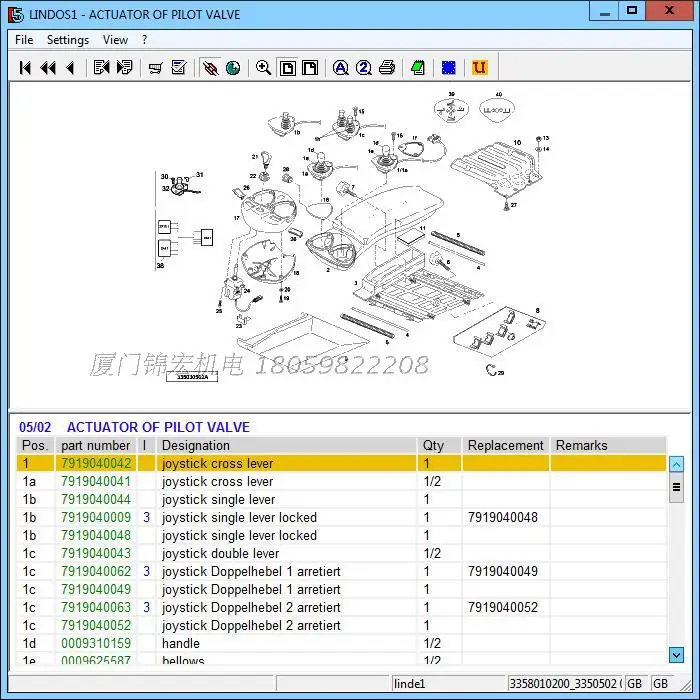Screen dimensions: 700x700
Task: Click the green clock globe icon
Action: coord(233,68)
